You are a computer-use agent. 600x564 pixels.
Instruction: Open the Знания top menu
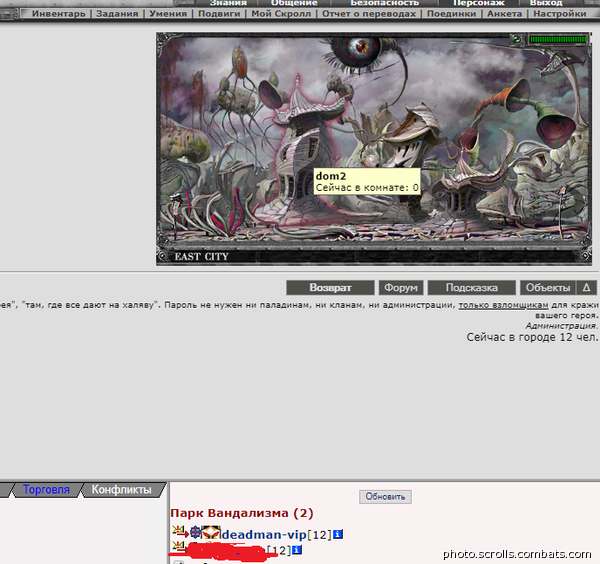click(228, 3)
